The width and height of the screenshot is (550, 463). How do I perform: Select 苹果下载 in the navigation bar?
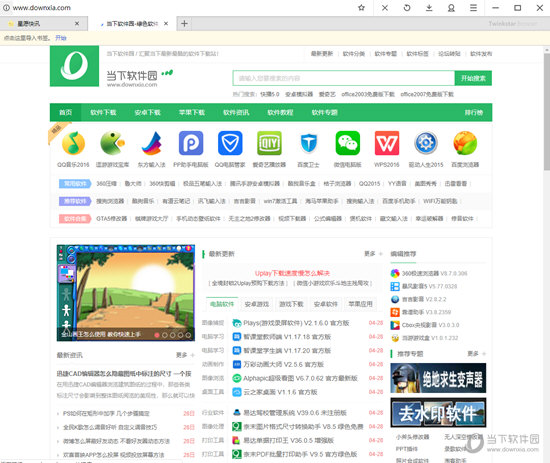pos(192,112)
